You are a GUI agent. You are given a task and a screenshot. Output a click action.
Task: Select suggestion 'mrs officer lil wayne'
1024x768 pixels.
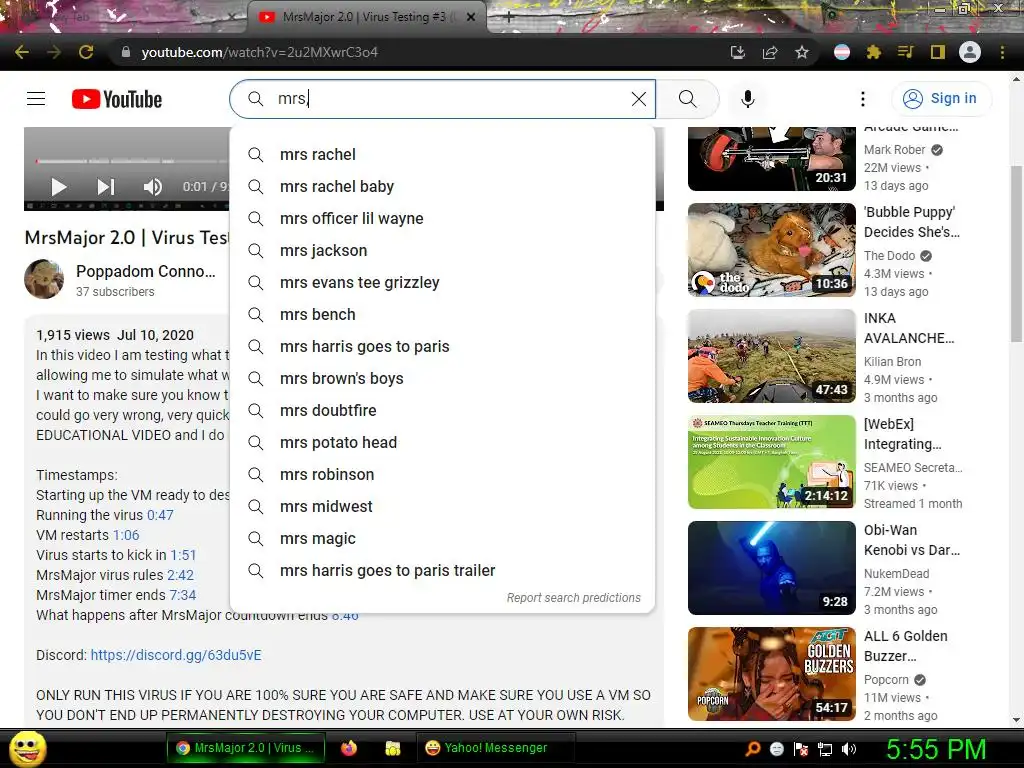click(x=442, y=218)
